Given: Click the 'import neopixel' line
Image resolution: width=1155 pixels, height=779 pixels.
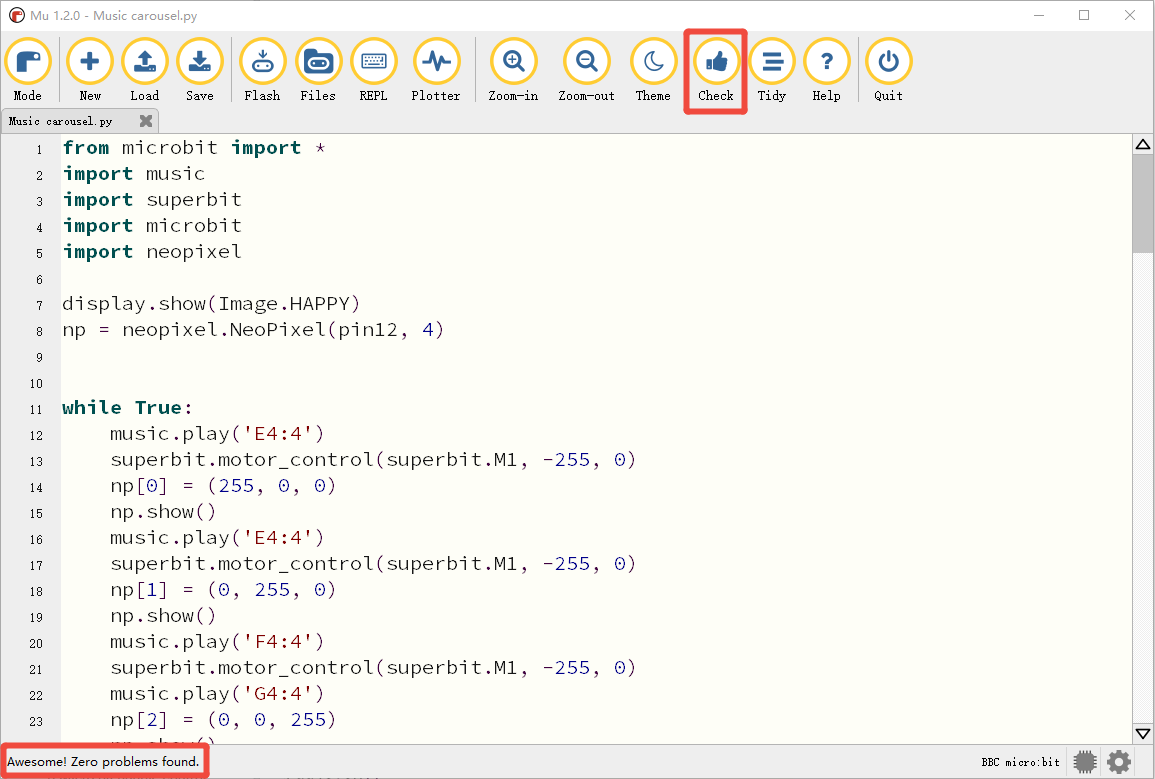Looking at the screenshot, I should pos(152,252).
